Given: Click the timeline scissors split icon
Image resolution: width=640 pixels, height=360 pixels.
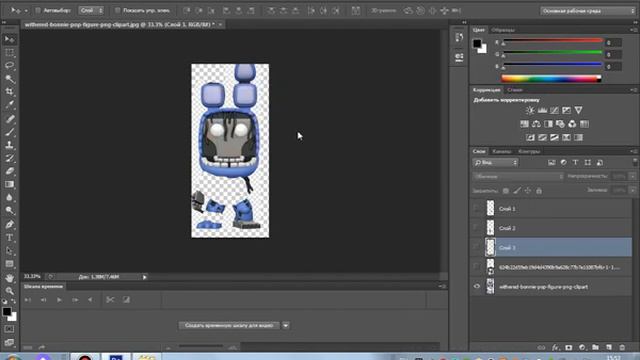Looking at the screenshot, I should (110, 300).
